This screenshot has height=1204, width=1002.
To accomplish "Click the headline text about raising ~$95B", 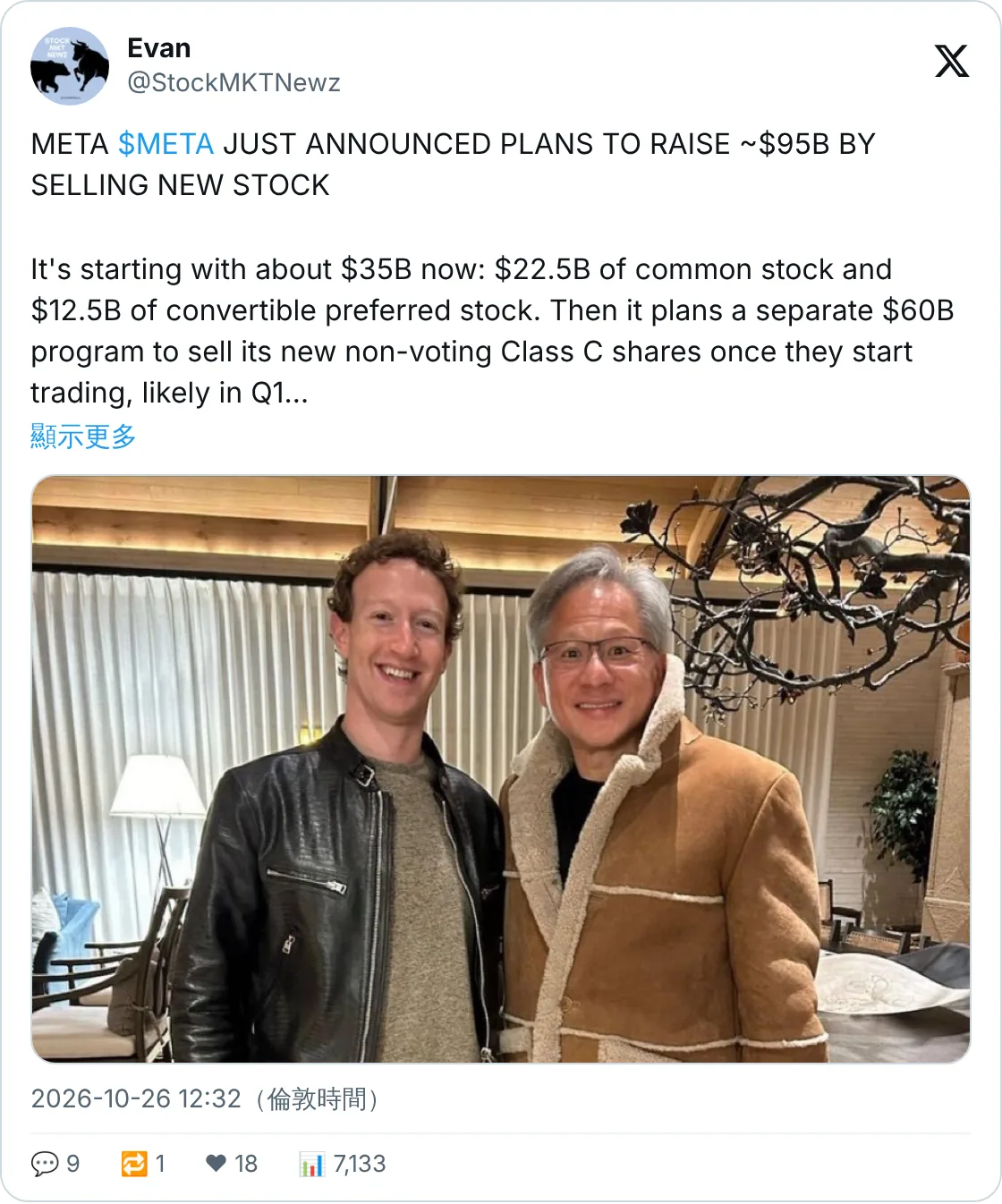I will (x=454, y=165).
